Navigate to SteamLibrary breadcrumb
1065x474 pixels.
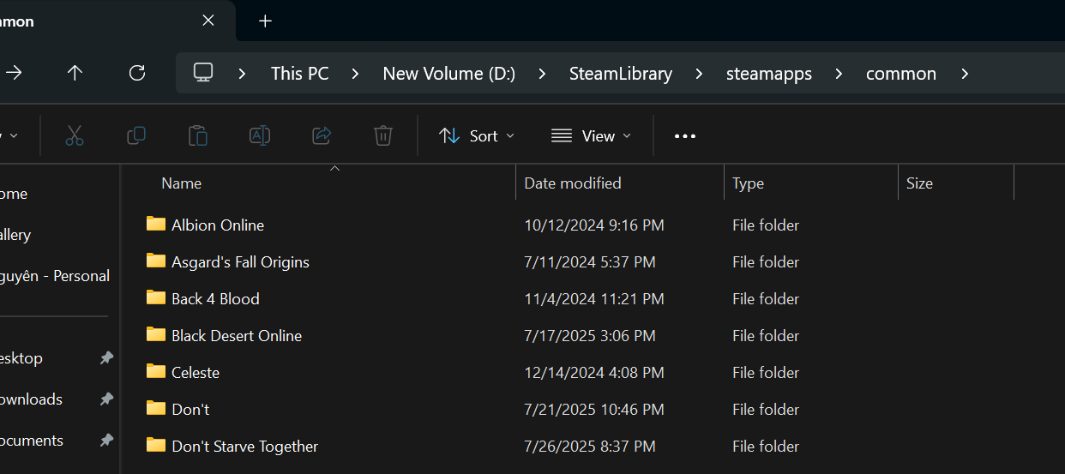point(621,74)
